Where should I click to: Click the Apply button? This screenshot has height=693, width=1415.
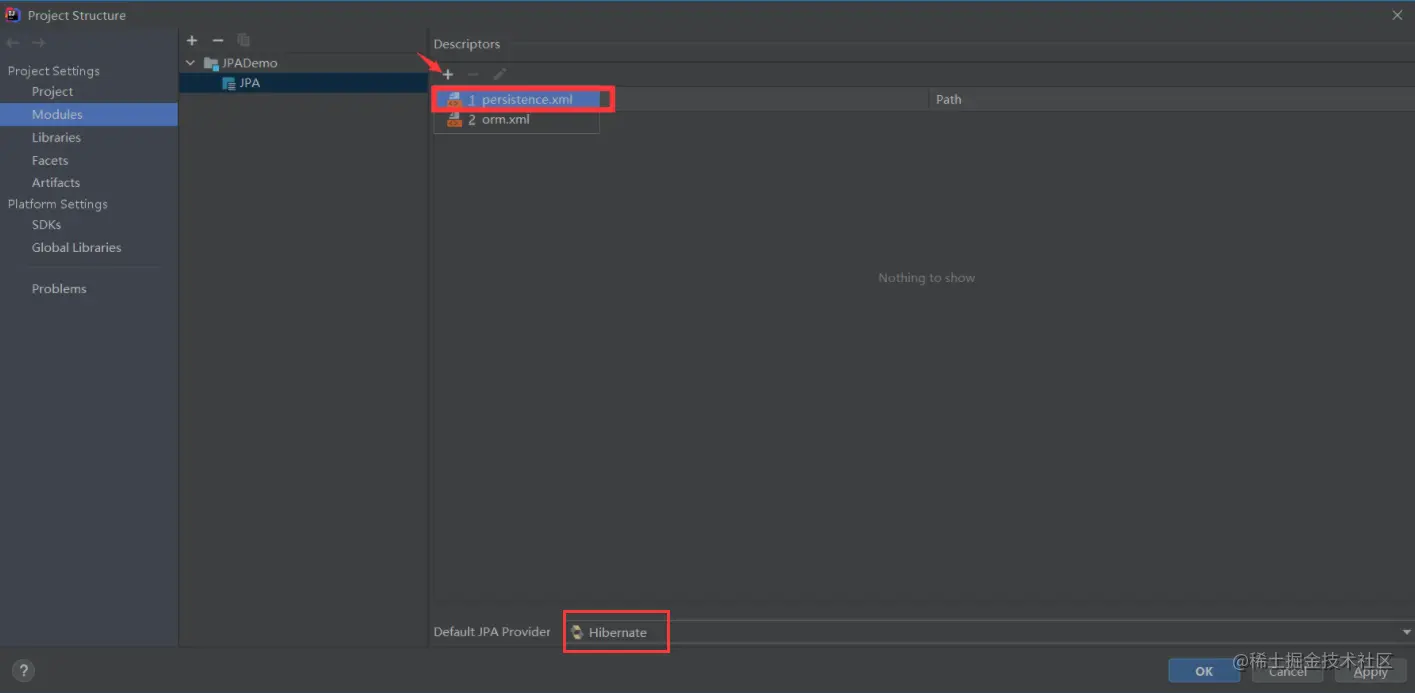click(1371, 671)
